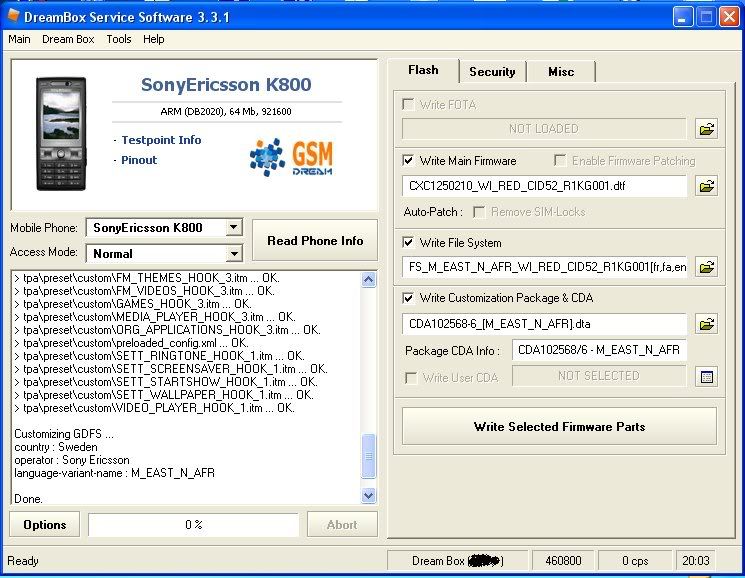The height and width of the screenshot is (578, 745).
Task: Click the GSM Dream logo
Action: click(x=291, y=157)
